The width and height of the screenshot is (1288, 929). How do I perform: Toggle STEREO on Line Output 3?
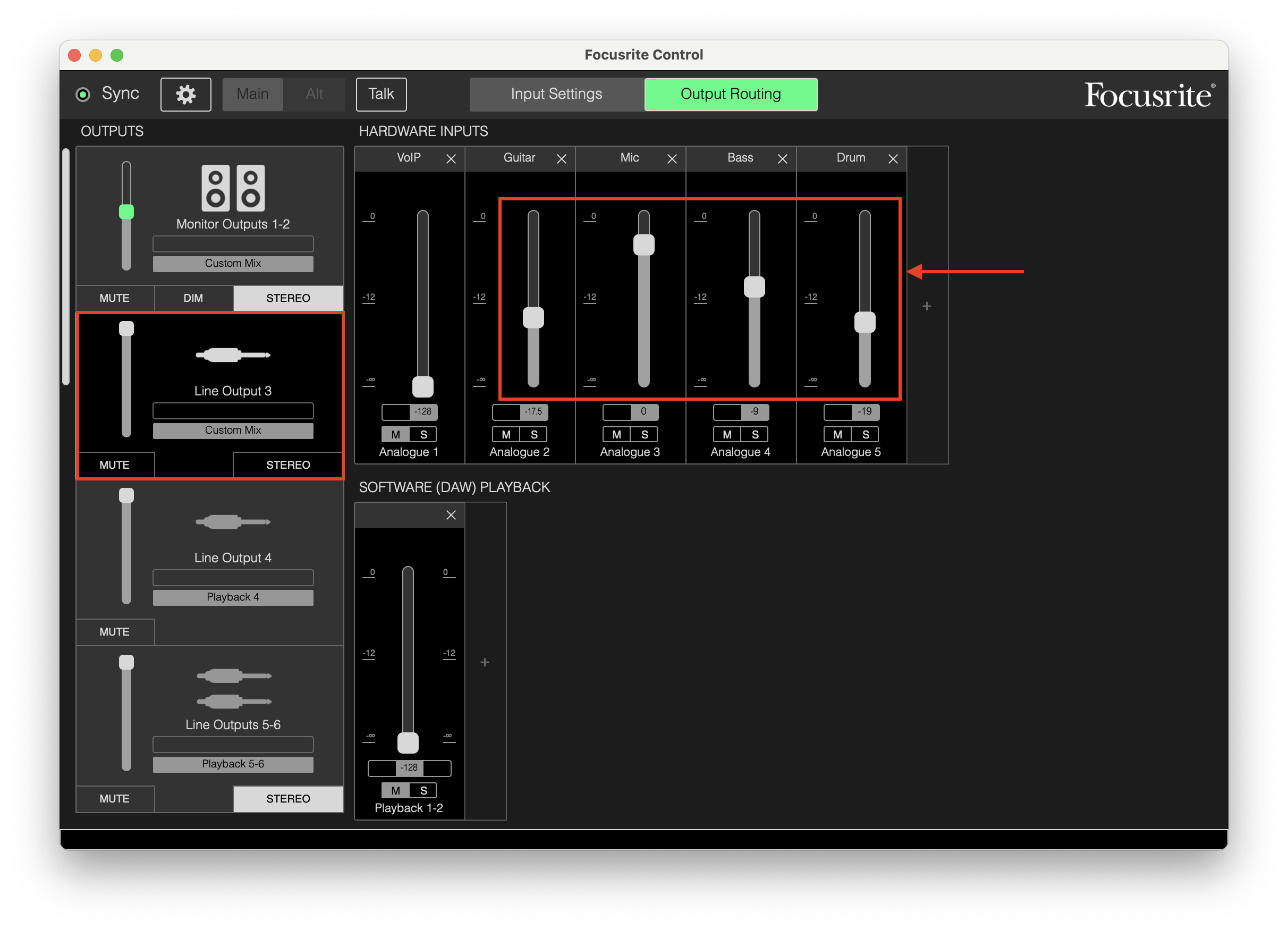pos(289,465)
